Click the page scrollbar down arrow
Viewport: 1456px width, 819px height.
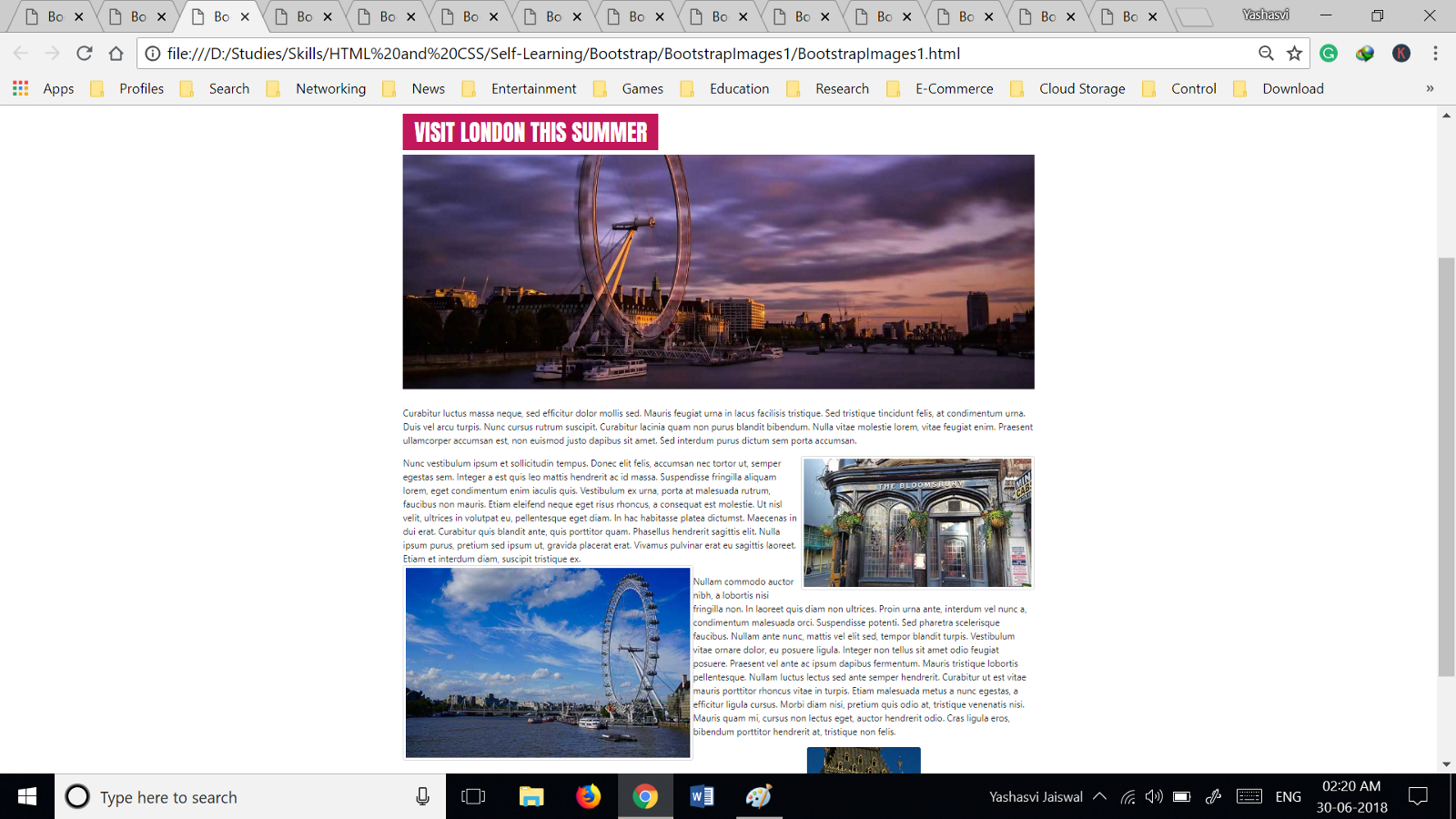click(1446, 764)
